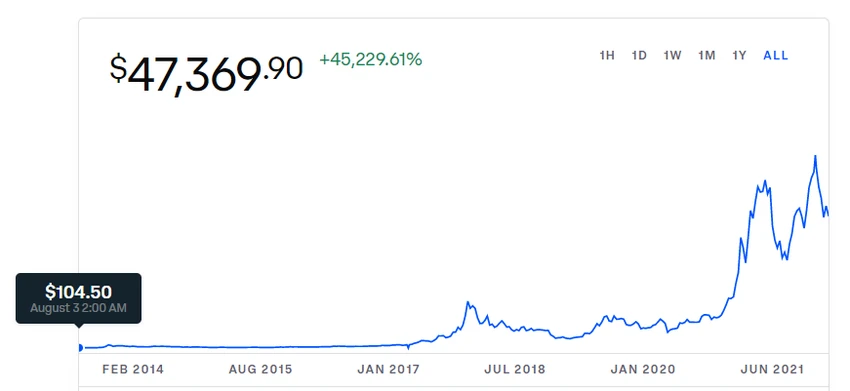The image size is (850, 391).
Task: Click the August 3 2:00 AM tooltip date
Action: 78,308
